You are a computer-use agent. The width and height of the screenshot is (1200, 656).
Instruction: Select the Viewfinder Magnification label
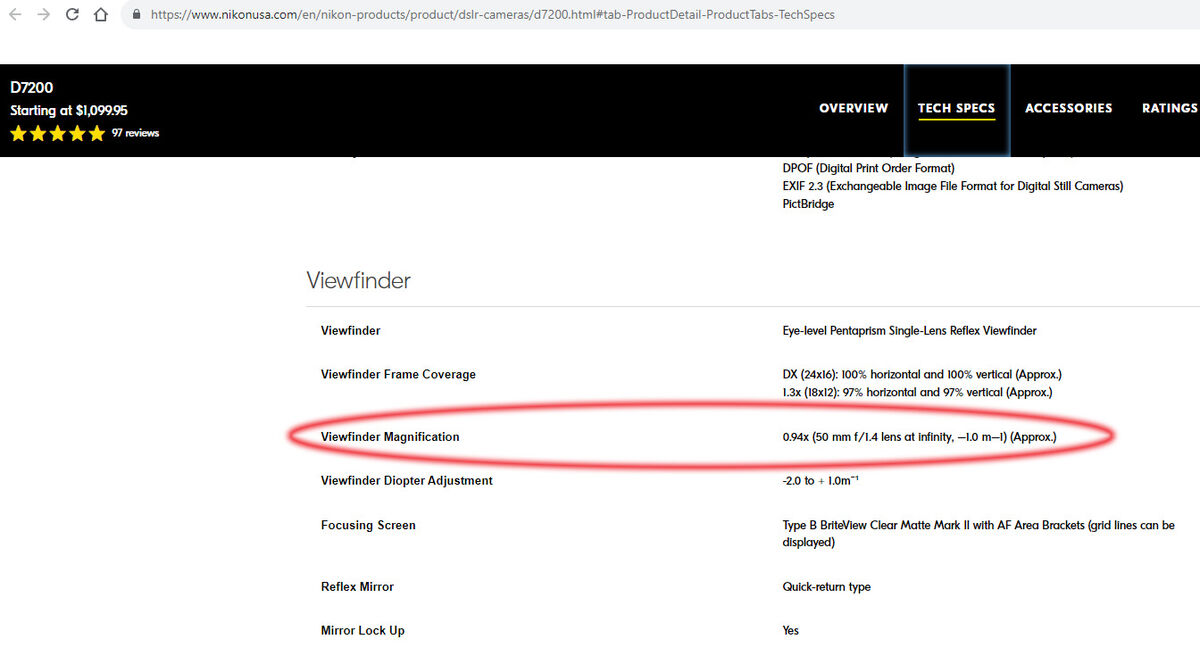[390, 437]
